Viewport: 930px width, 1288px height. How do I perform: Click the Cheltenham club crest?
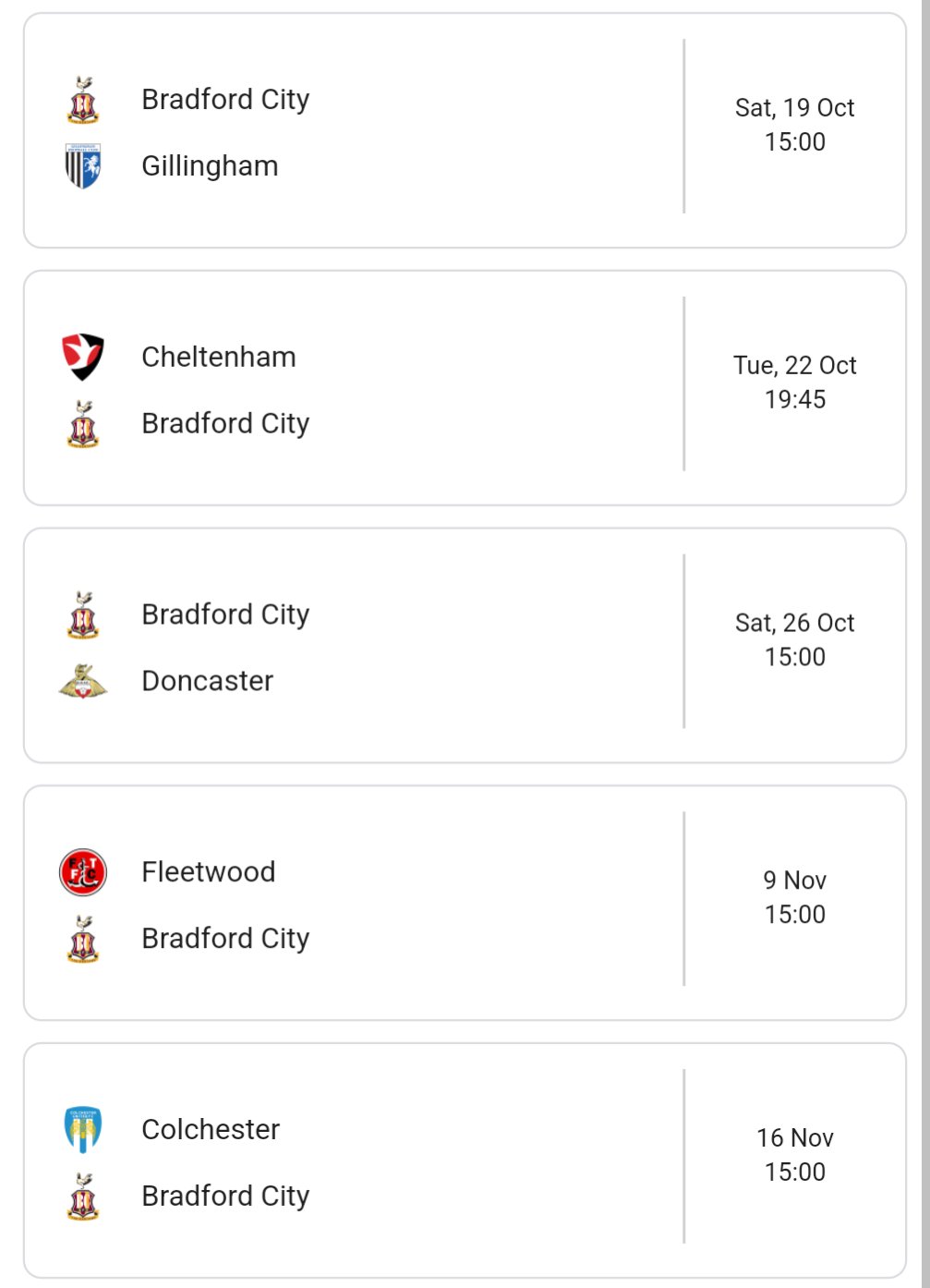coord(83,358)
